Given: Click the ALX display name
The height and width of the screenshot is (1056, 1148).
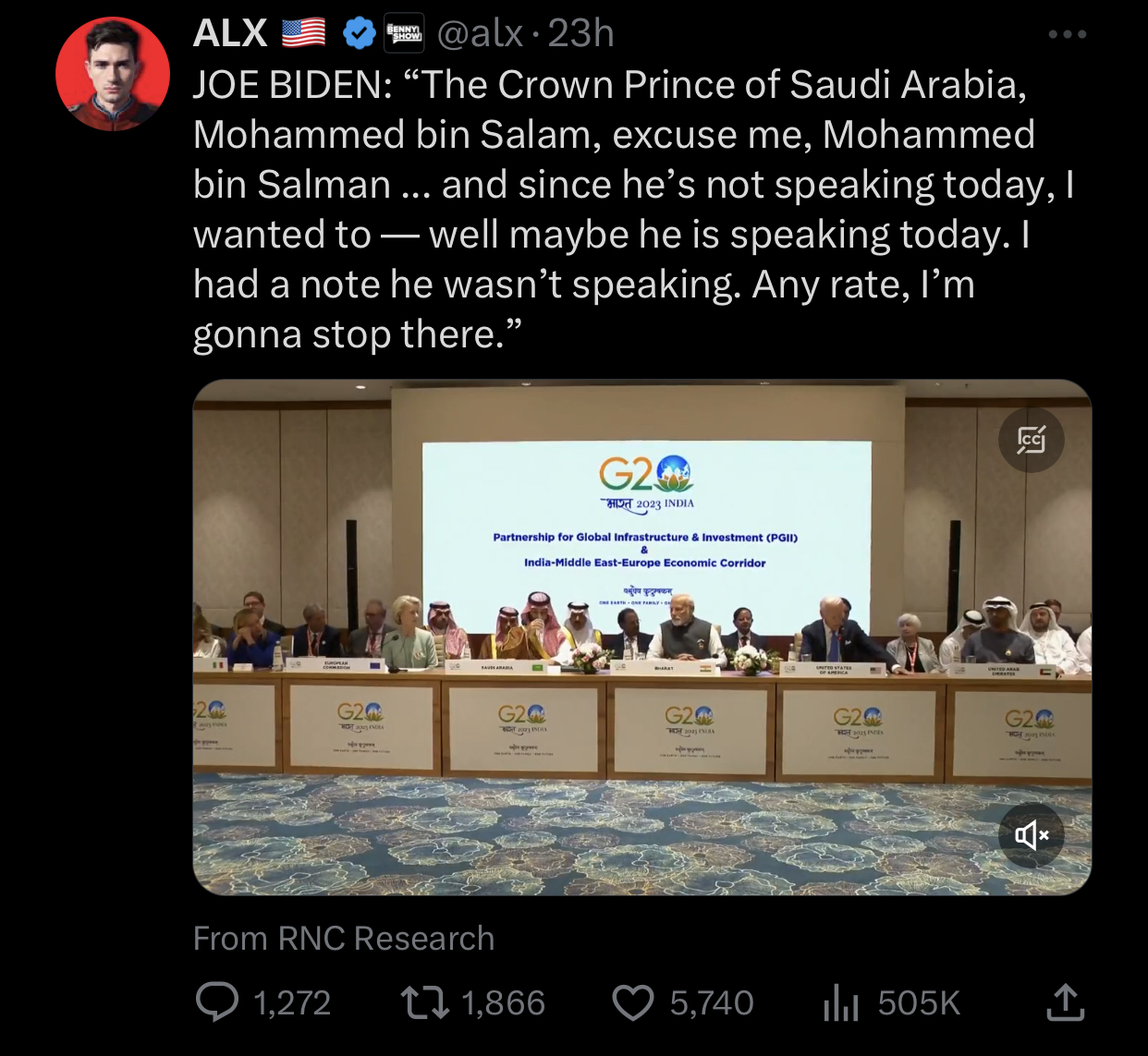Looking at the screenshot, I should (x=230, y=34).
